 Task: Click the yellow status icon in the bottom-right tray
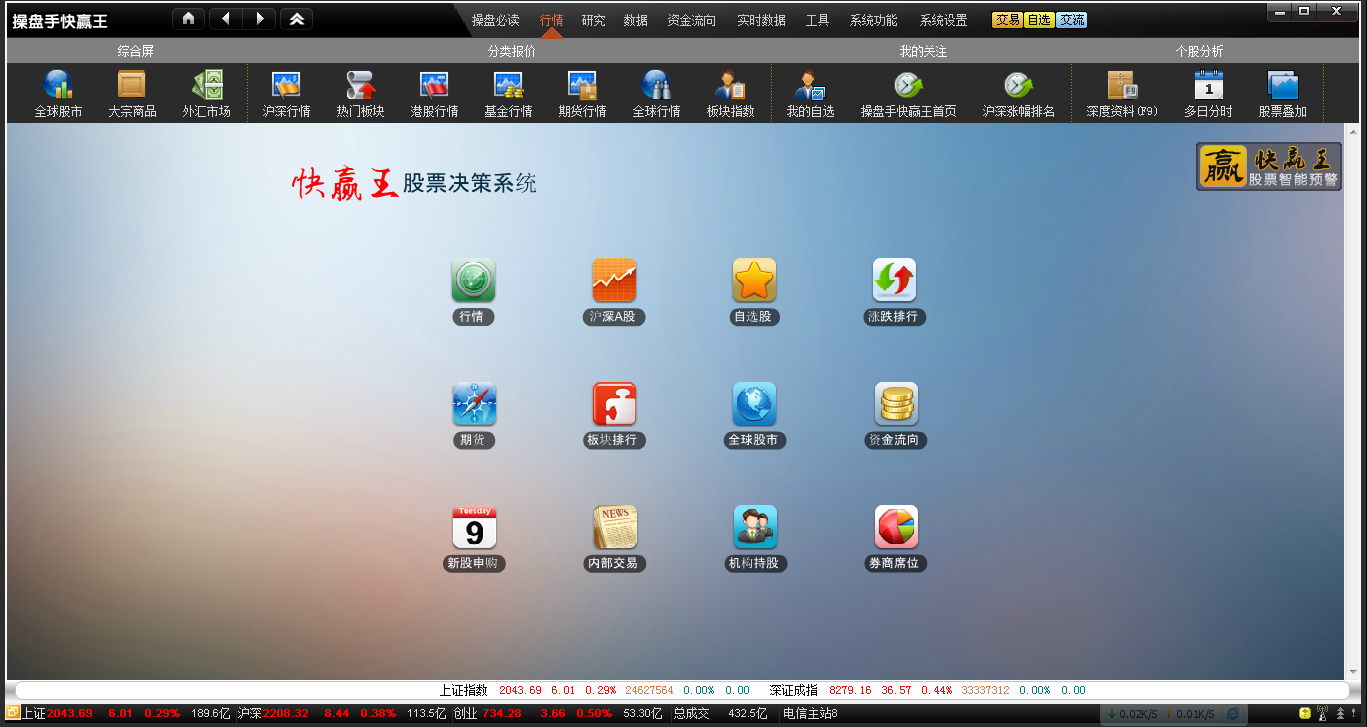[1305, 713]
